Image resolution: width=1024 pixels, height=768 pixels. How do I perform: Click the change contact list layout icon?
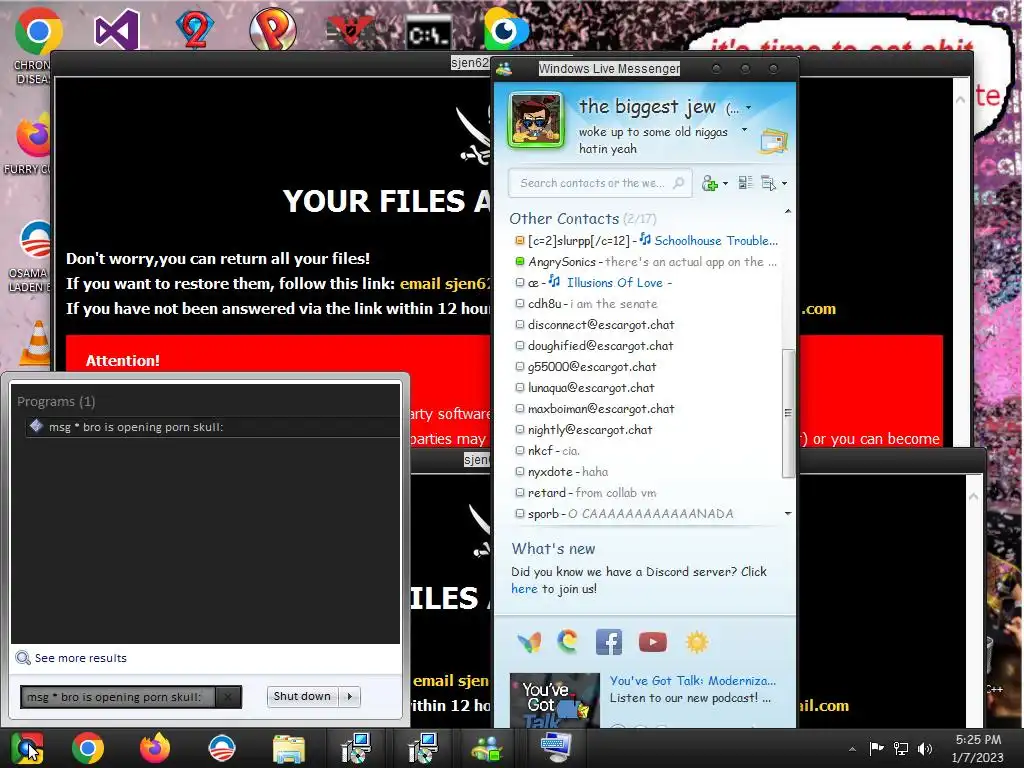coord(745,183)
